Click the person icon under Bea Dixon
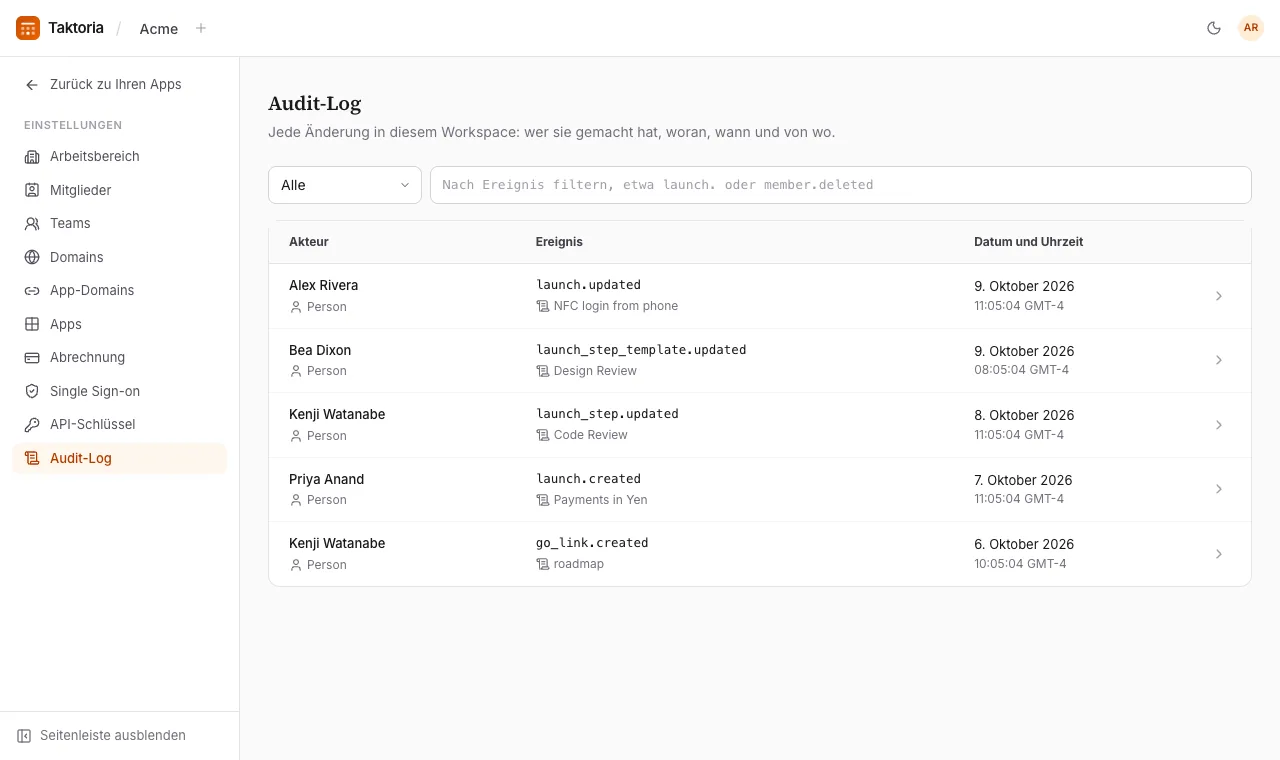 pyautogui.click(x=296, y=371)
